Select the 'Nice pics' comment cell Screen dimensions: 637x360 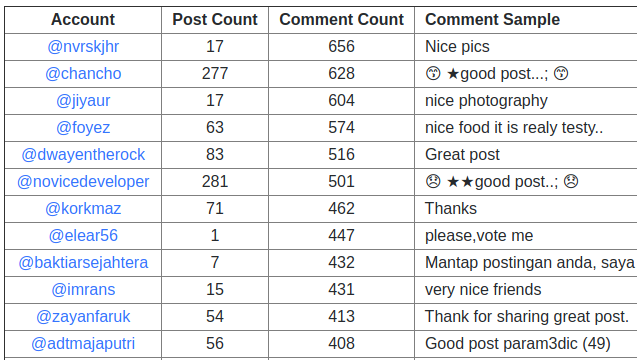(x=526, y=47)
